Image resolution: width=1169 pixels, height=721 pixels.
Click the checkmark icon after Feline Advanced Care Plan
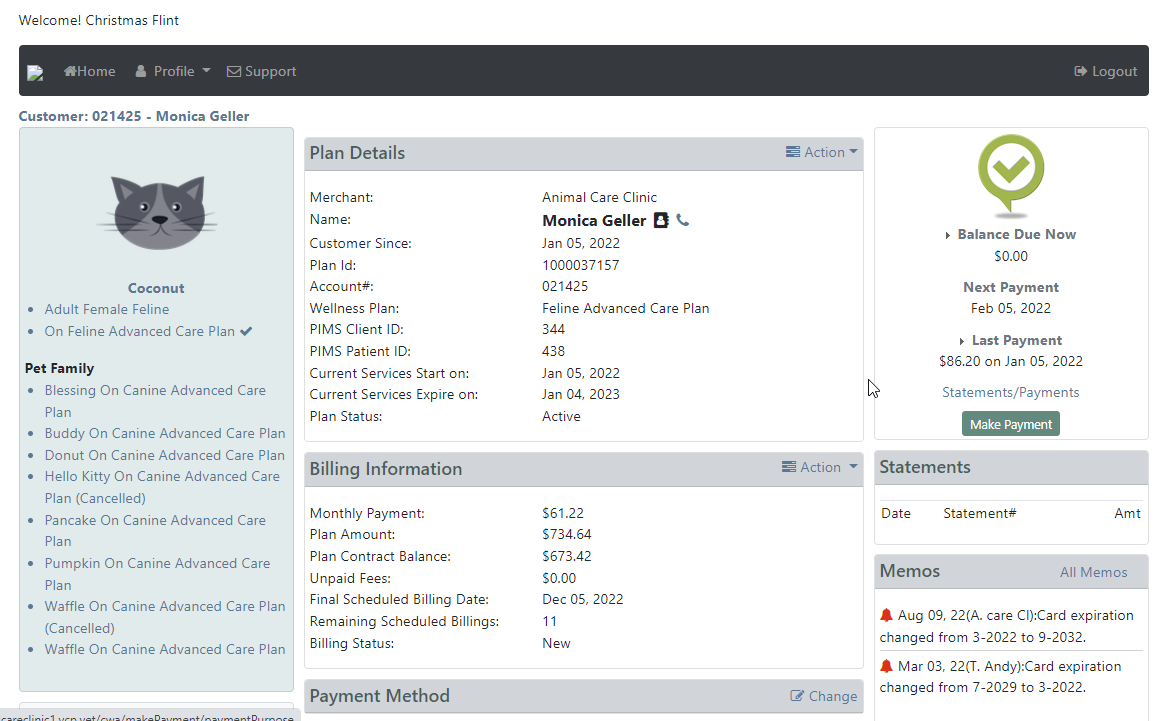coord(246,331)
